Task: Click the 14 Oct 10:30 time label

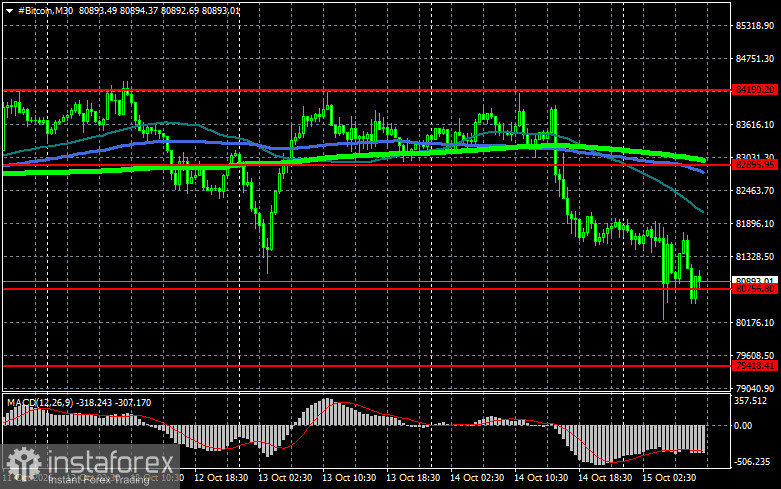Action: (541, 478)
